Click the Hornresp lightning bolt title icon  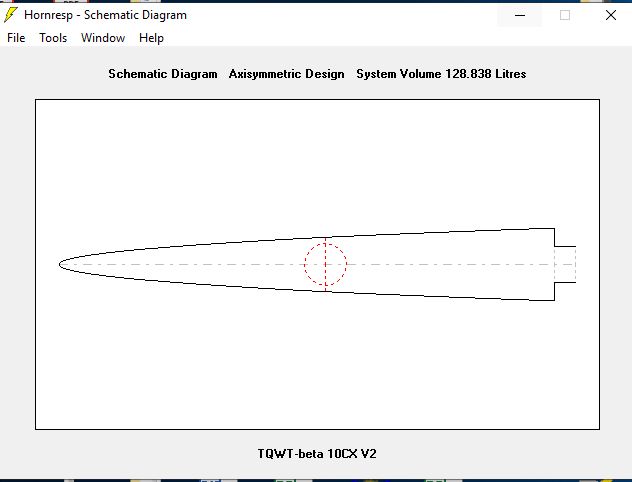point(10,15)
